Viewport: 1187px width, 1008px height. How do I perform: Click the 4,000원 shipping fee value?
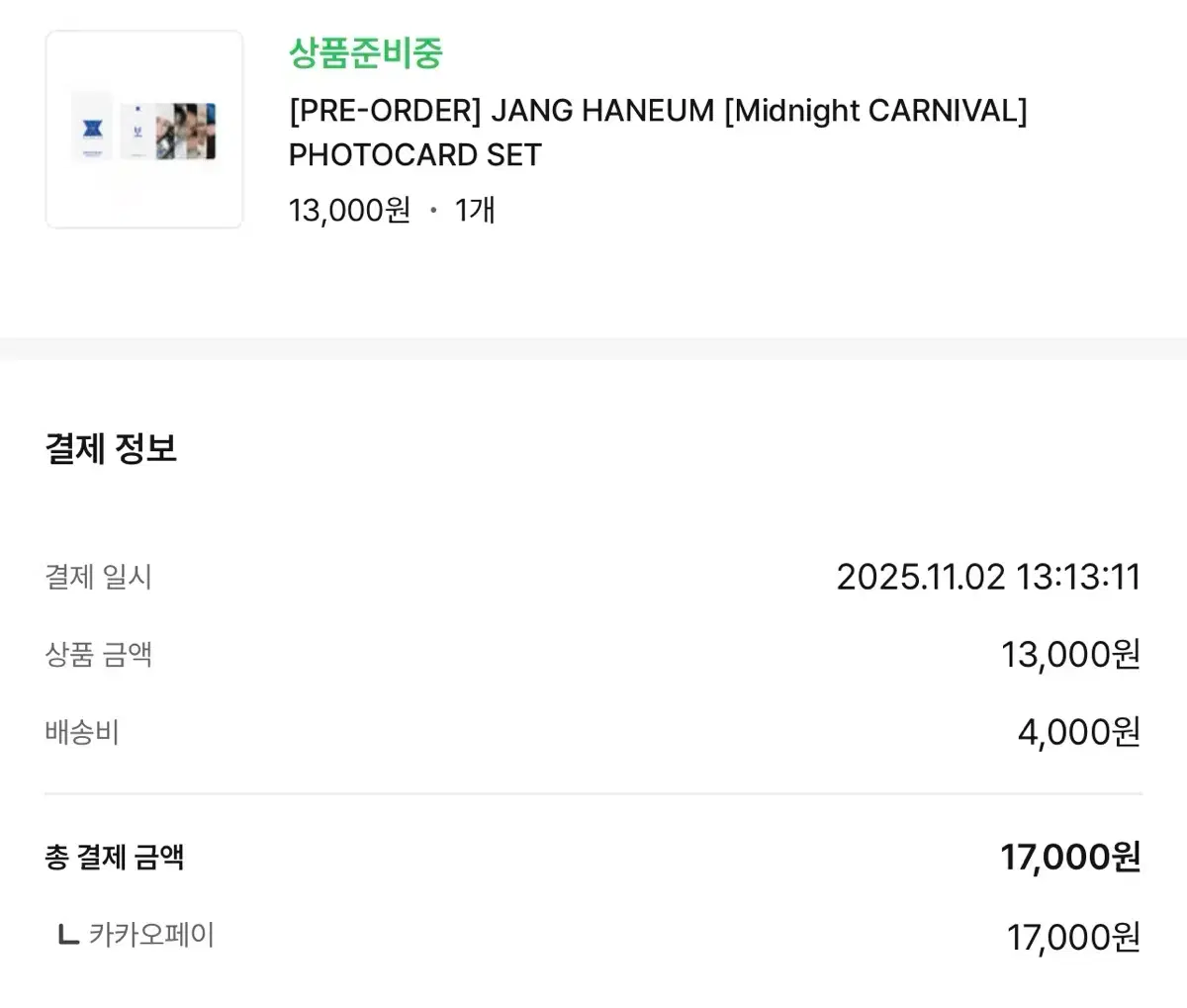coord(1079,732)
